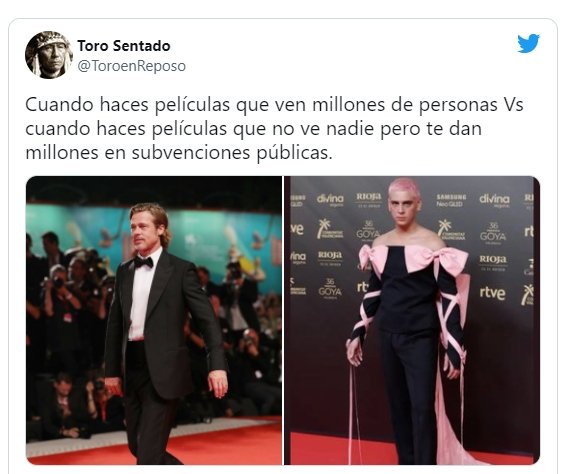Click the palm tree logo beside pink hair
575x474 pixels.
[451, 230]
